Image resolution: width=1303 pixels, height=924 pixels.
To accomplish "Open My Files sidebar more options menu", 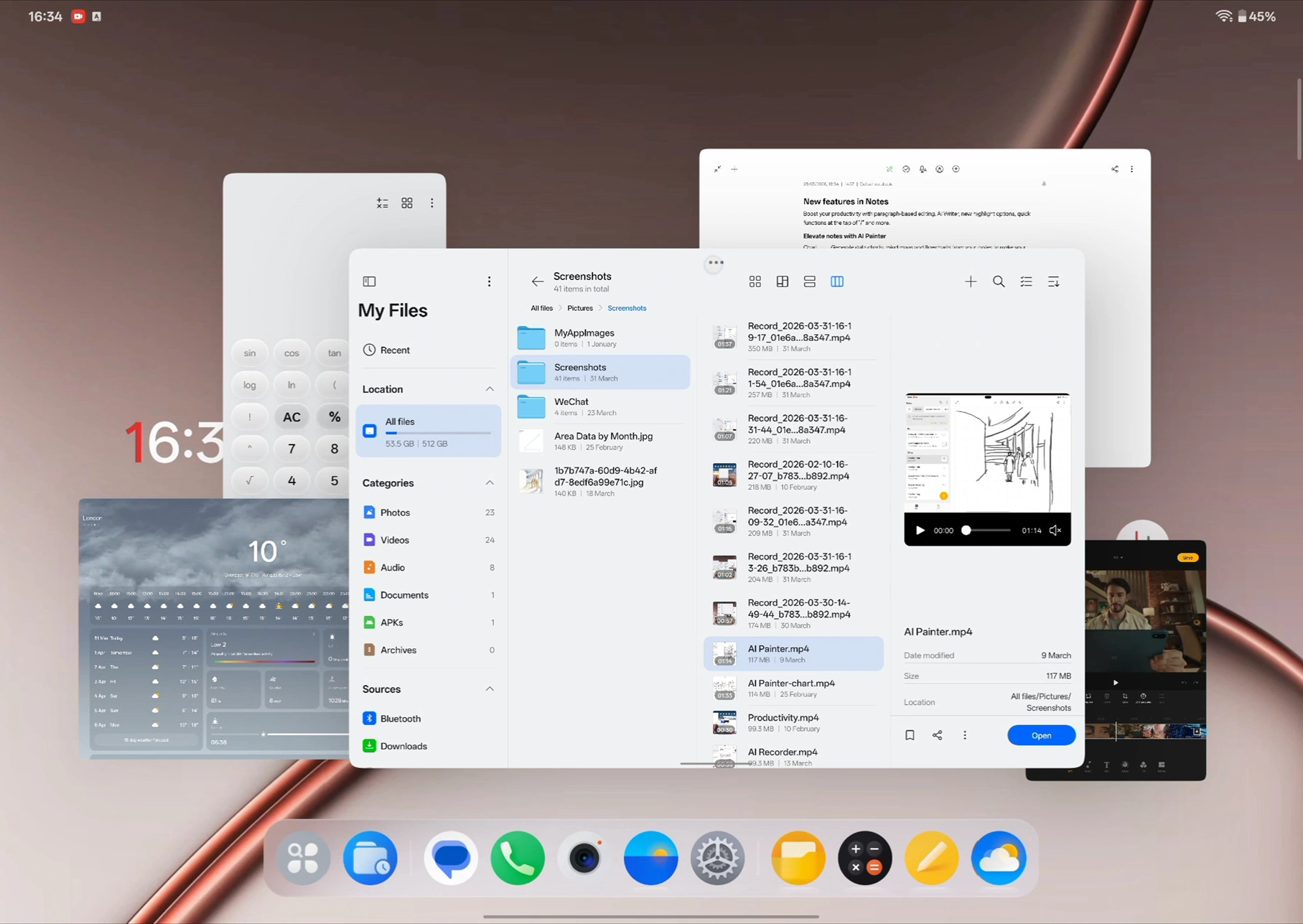I will coord(489,281).
